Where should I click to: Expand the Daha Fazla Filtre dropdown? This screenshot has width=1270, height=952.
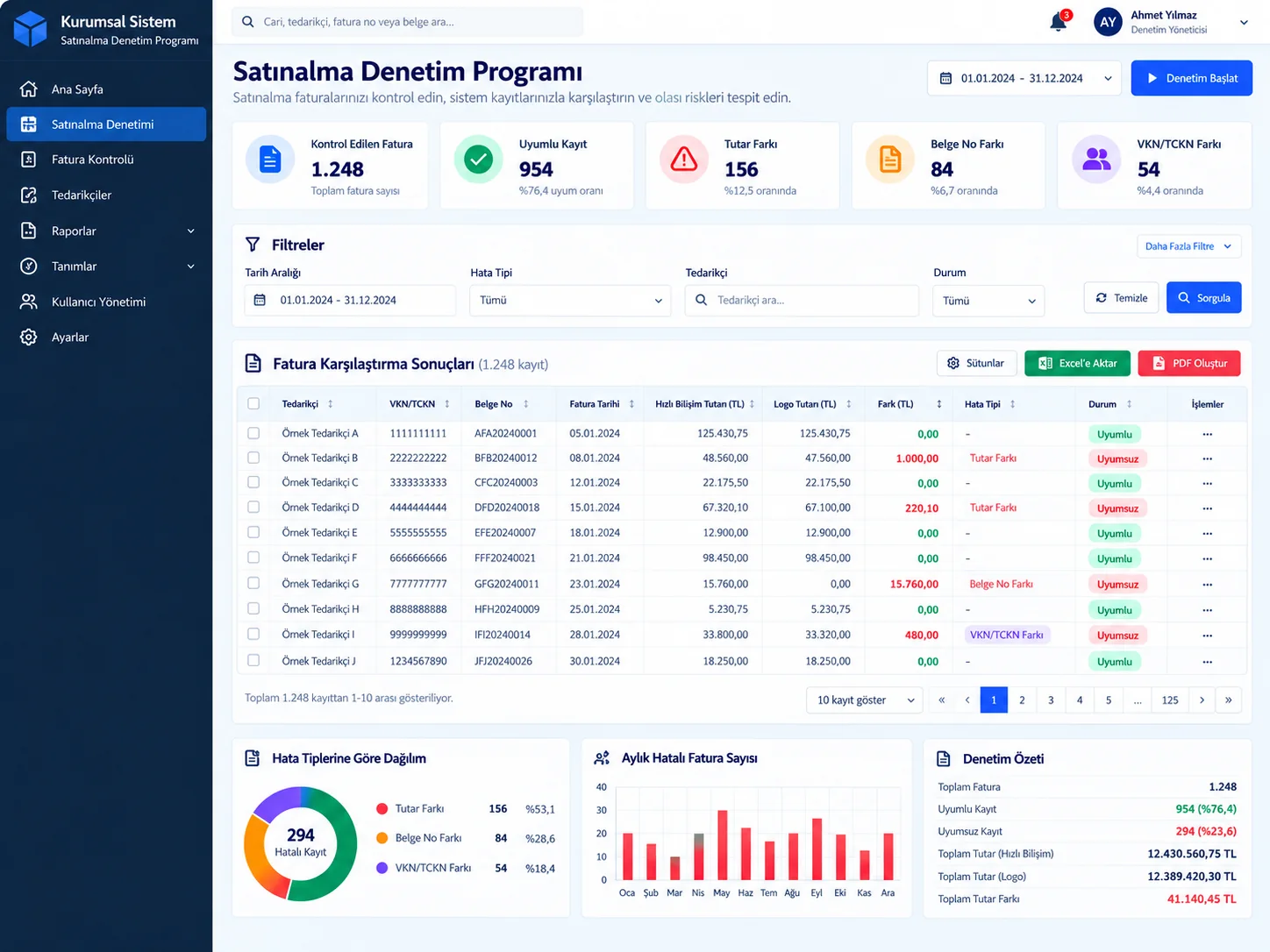tap(1188, 246)
